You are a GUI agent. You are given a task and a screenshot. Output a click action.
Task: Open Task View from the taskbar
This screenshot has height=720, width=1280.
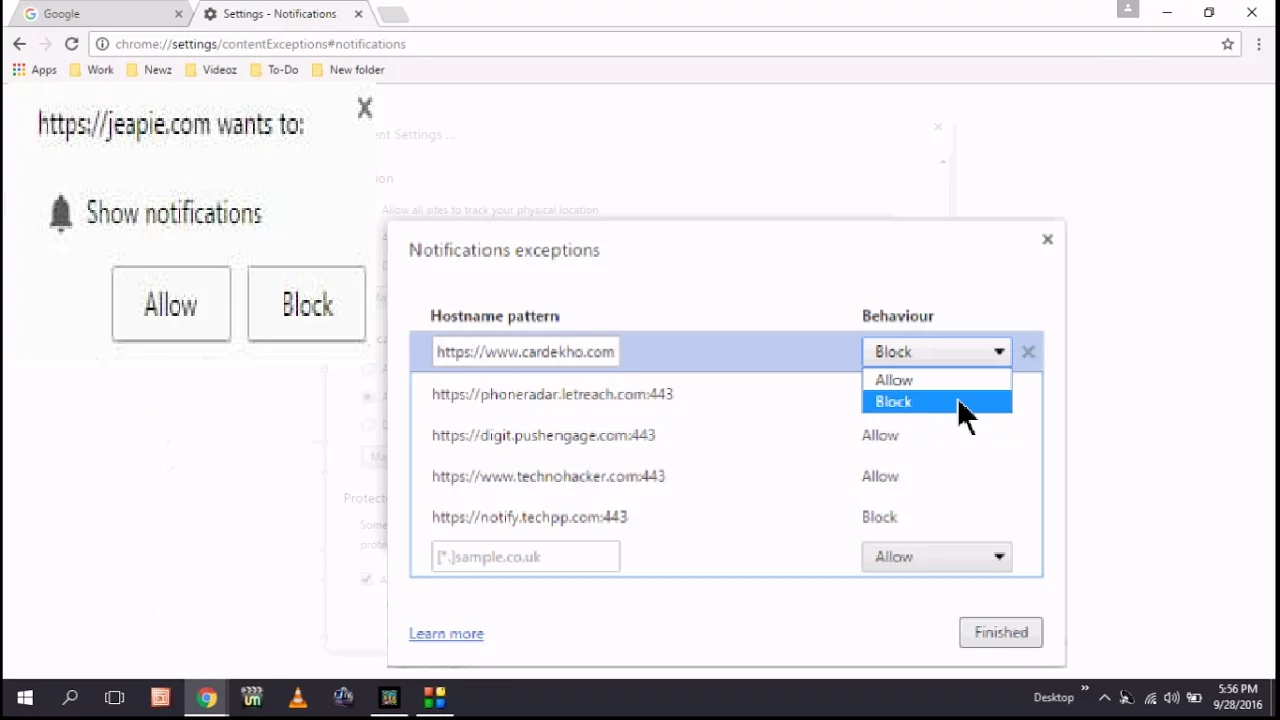(x=114, y=697)
